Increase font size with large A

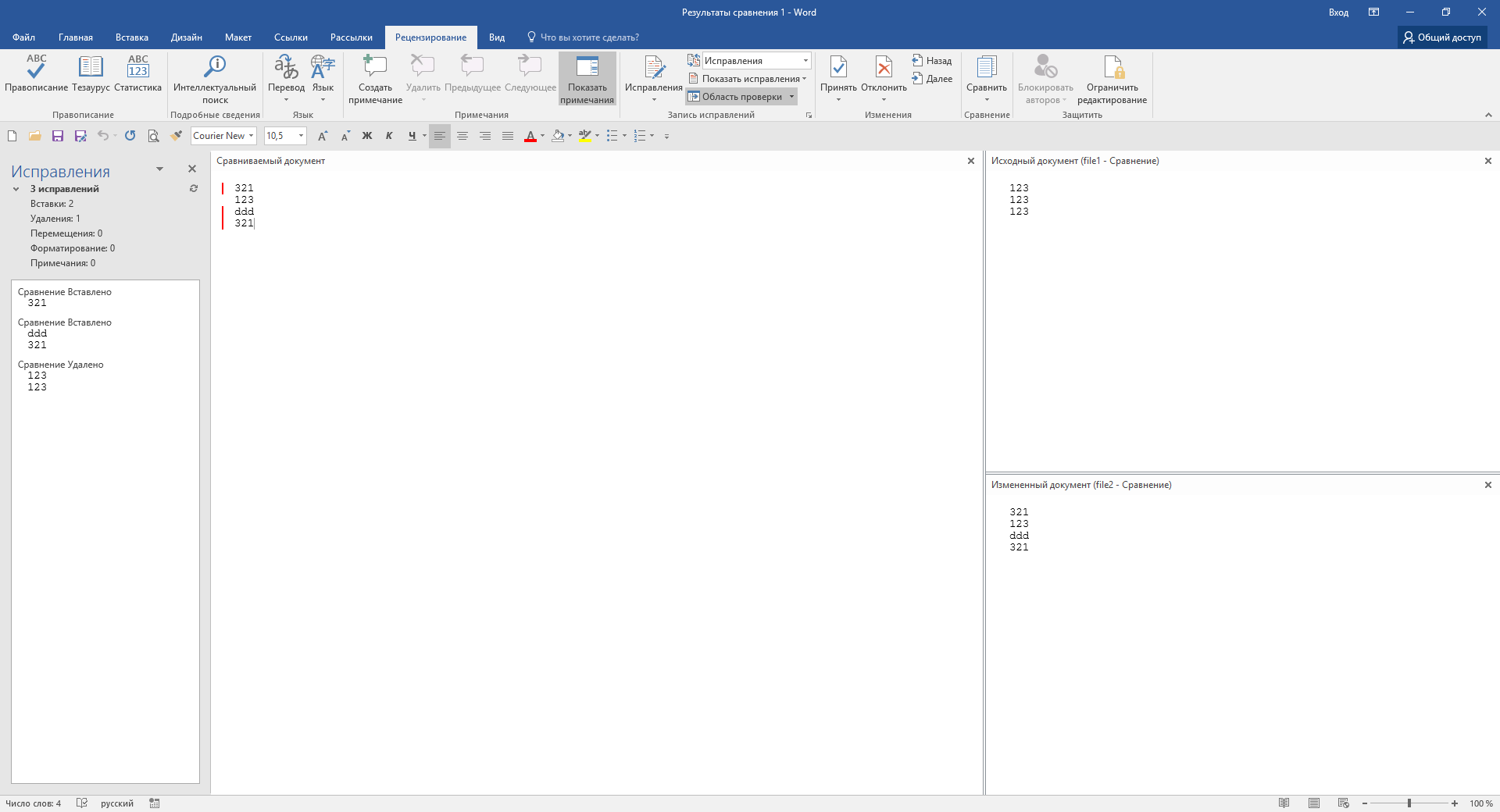[322, 136]
